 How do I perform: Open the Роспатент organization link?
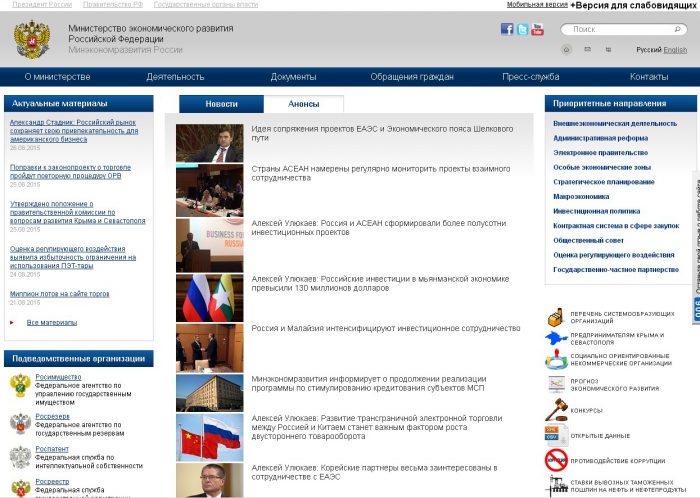pyautogui.click(x=52, y=449)
